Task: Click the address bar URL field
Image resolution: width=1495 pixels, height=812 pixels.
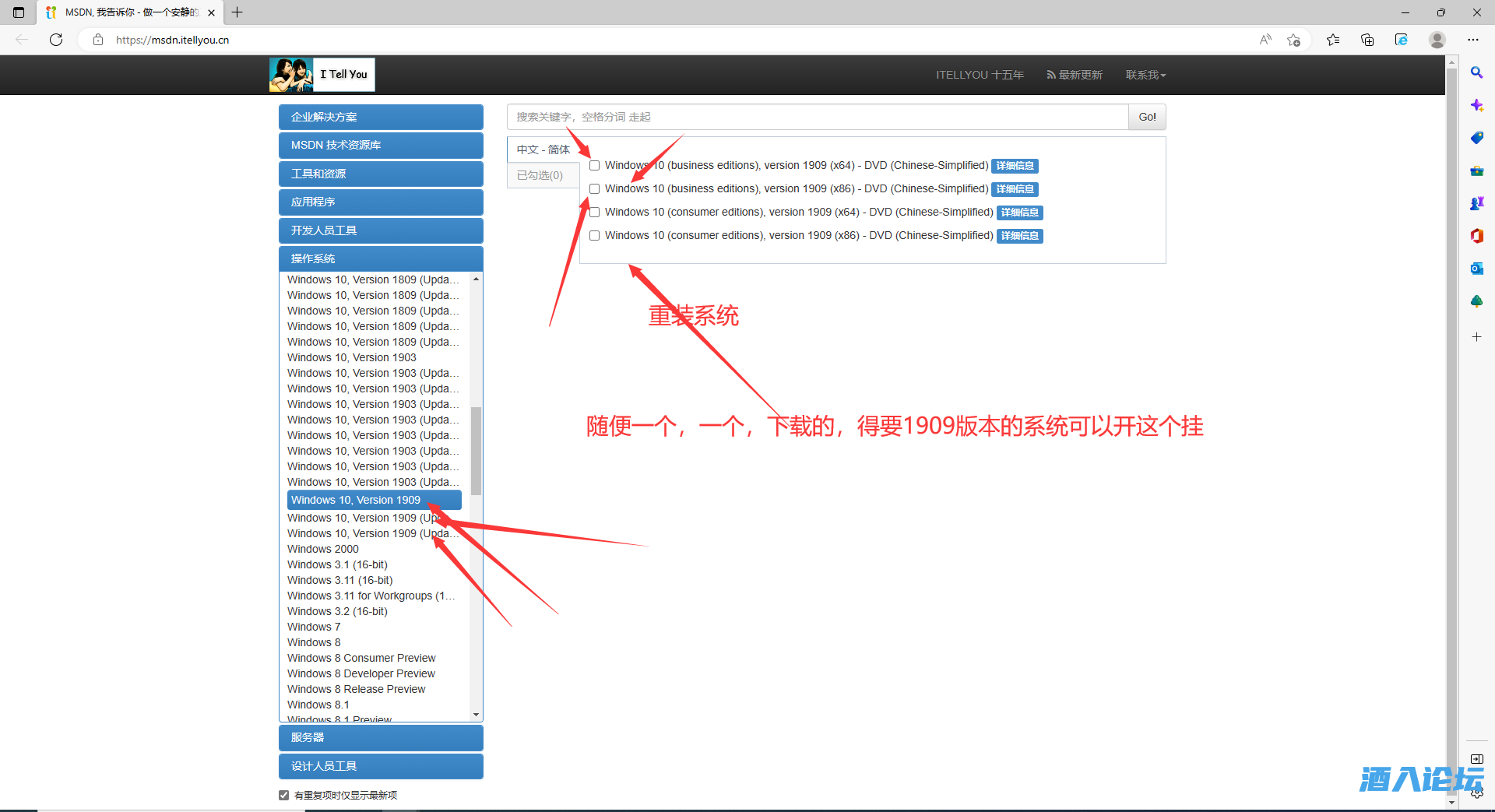Action: (x=677, y=40)
